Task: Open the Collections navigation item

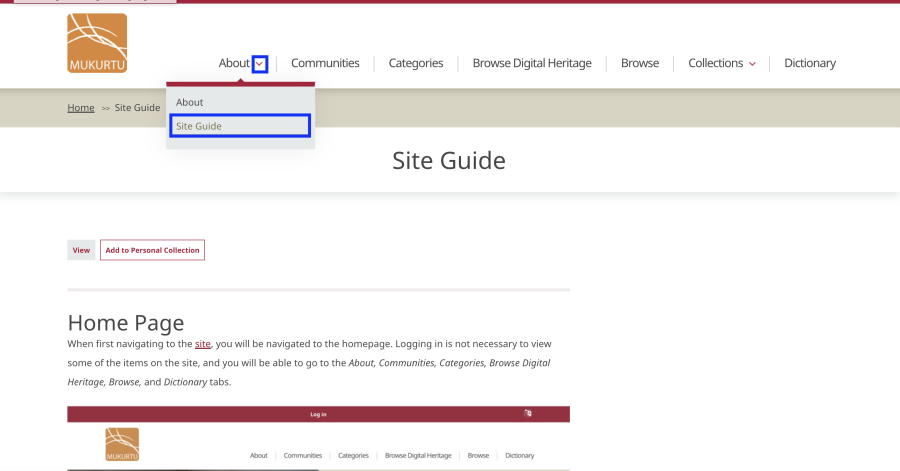Action: (715, 63)
